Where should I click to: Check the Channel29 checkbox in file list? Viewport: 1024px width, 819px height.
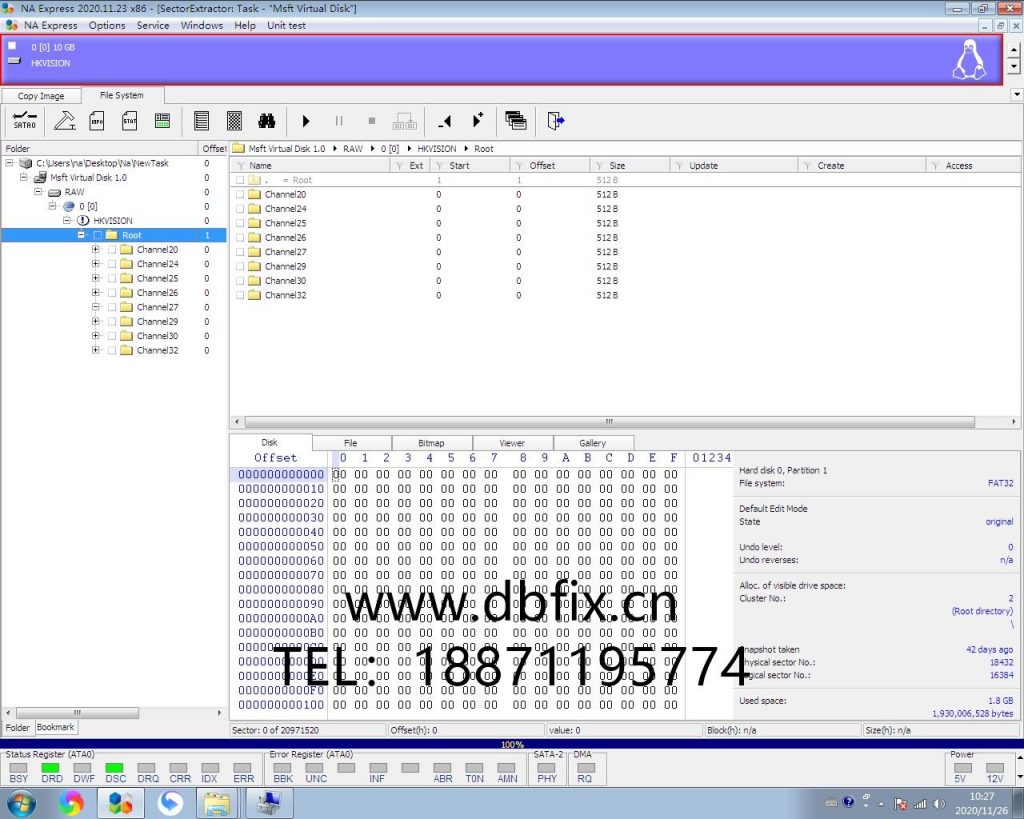tap(240, 266)
